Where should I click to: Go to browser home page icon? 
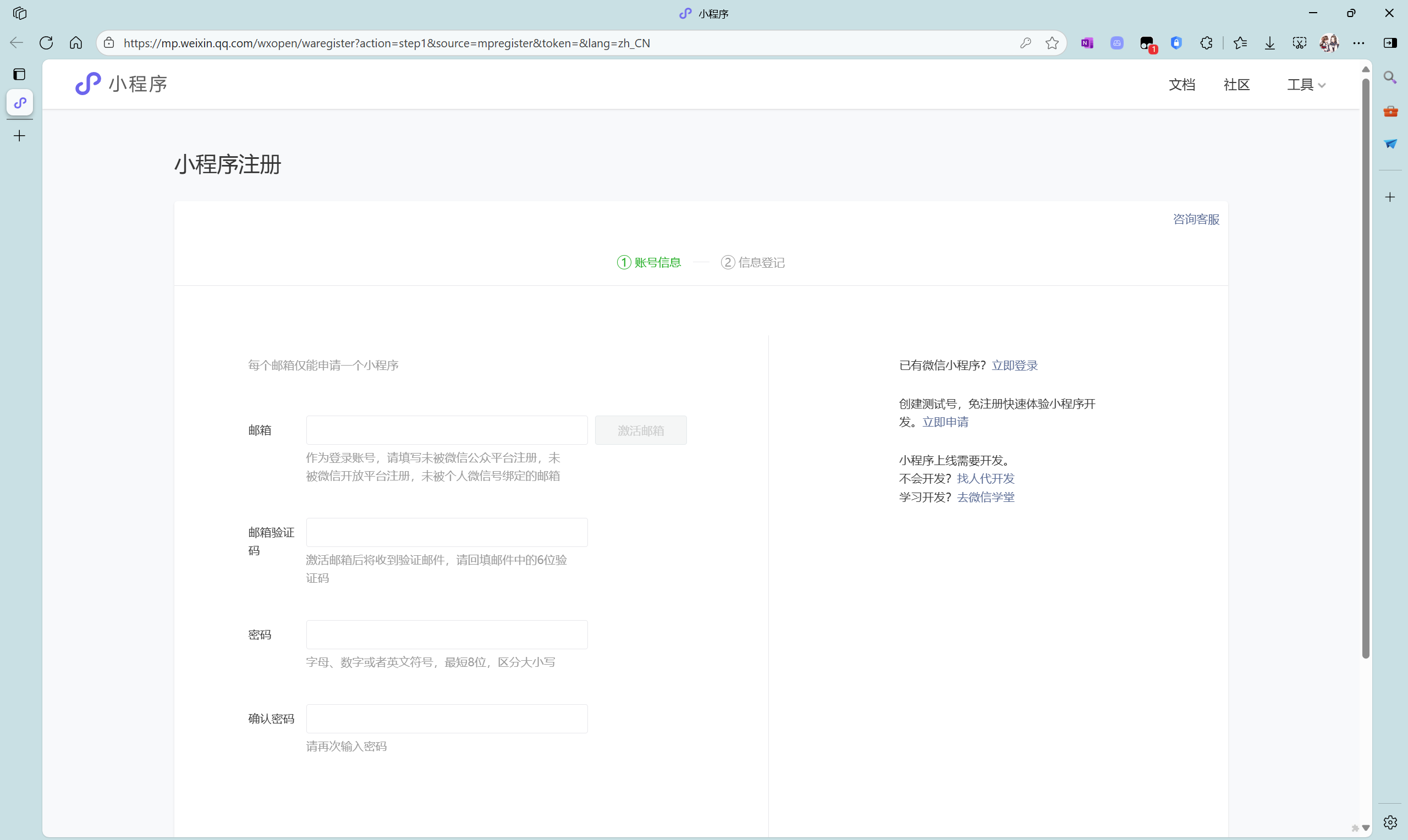click(x=76, y=43)
